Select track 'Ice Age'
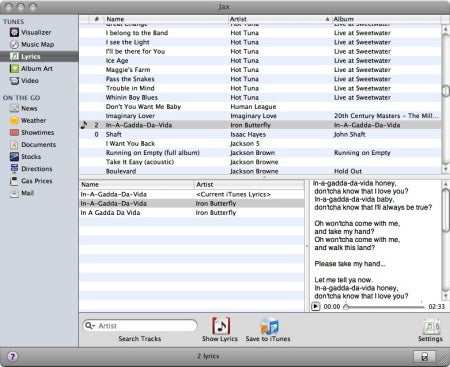450x367 pixels. click(260, 60)
